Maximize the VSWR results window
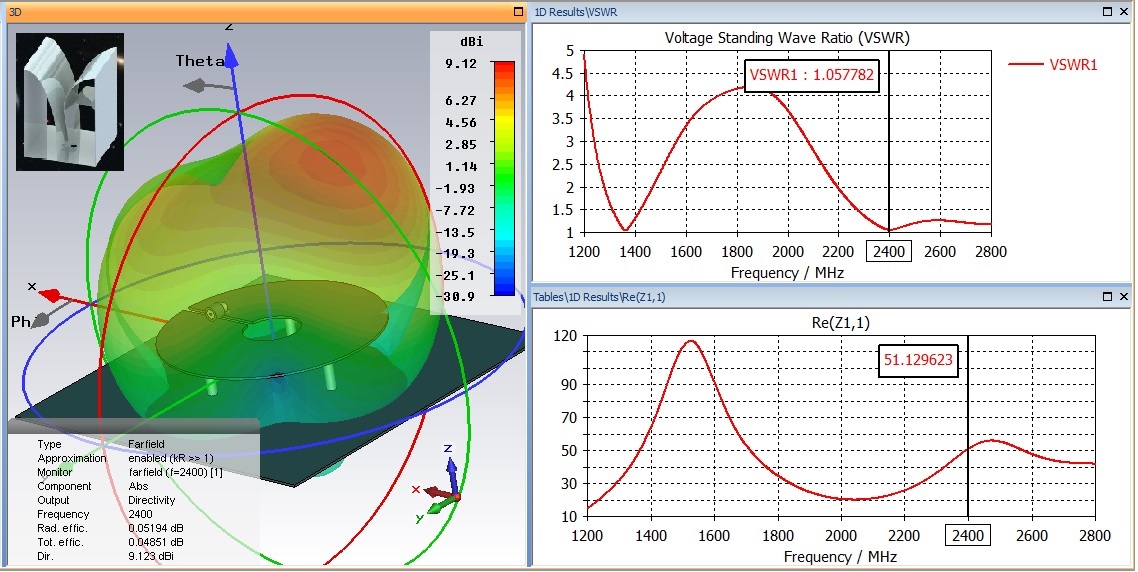Viewport: 1138px width, 572px height. point(1108,12)
